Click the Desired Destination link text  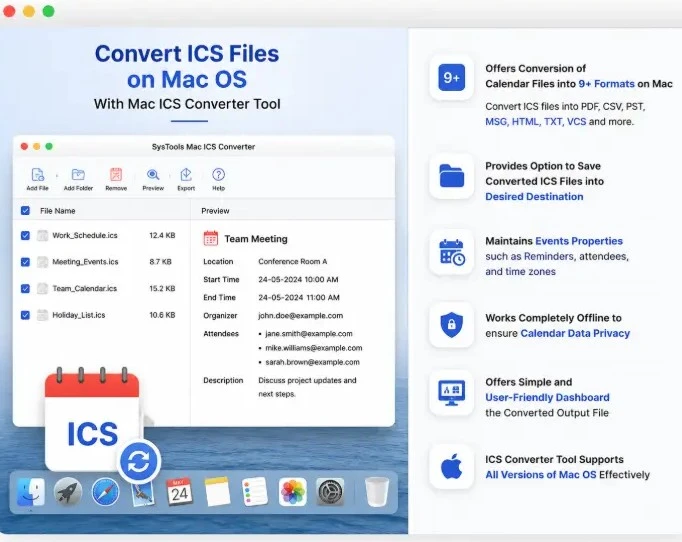[534, 197]
